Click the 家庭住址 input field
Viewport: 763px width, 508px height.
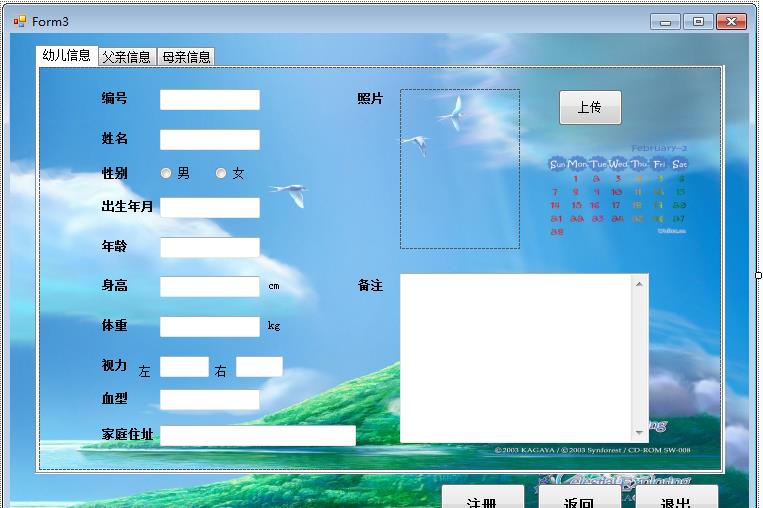[x=258, y=435]
